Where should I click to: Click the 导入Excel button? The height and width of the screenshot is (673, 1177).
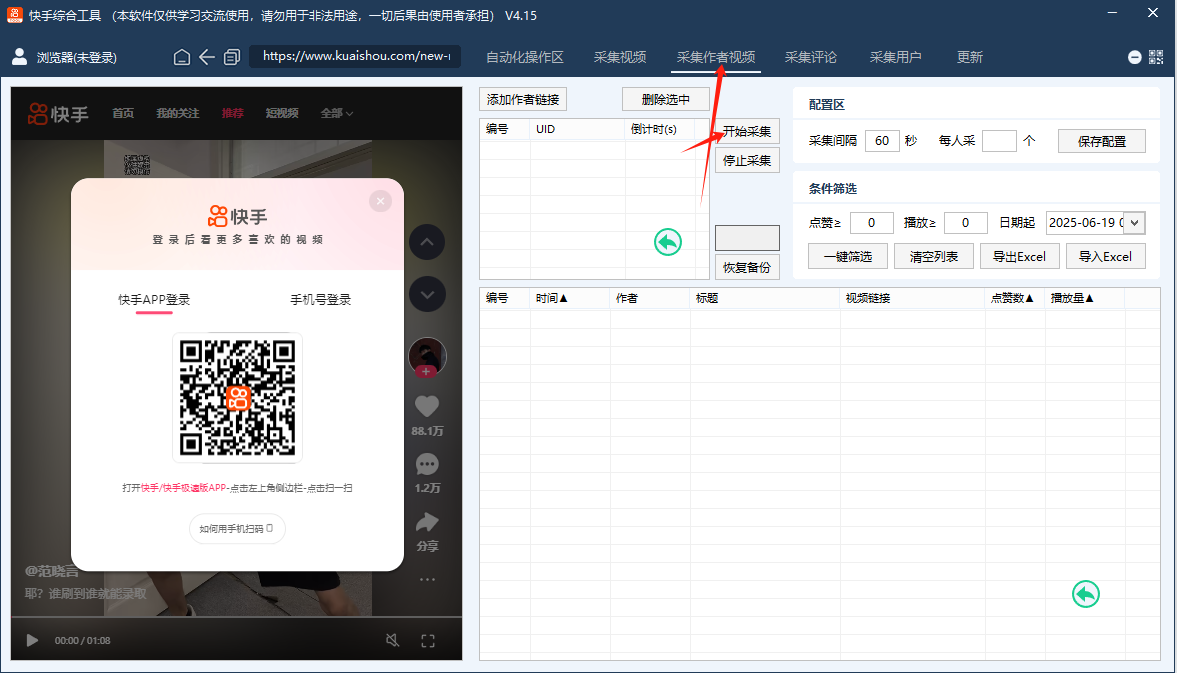pos(1105,257)
